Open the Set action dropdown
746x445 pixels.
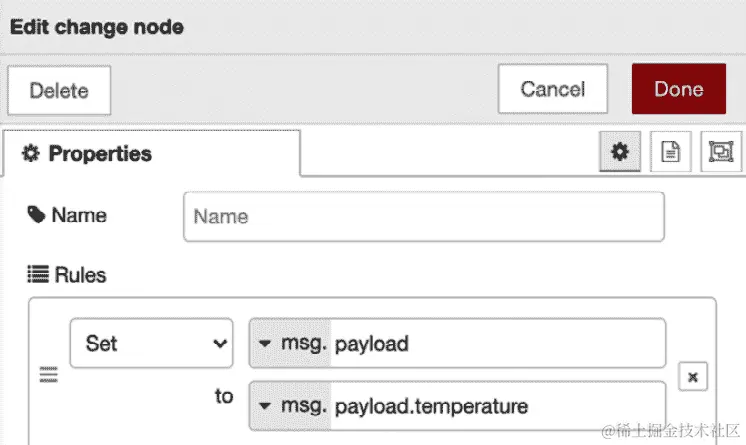(x=151, y=343)
